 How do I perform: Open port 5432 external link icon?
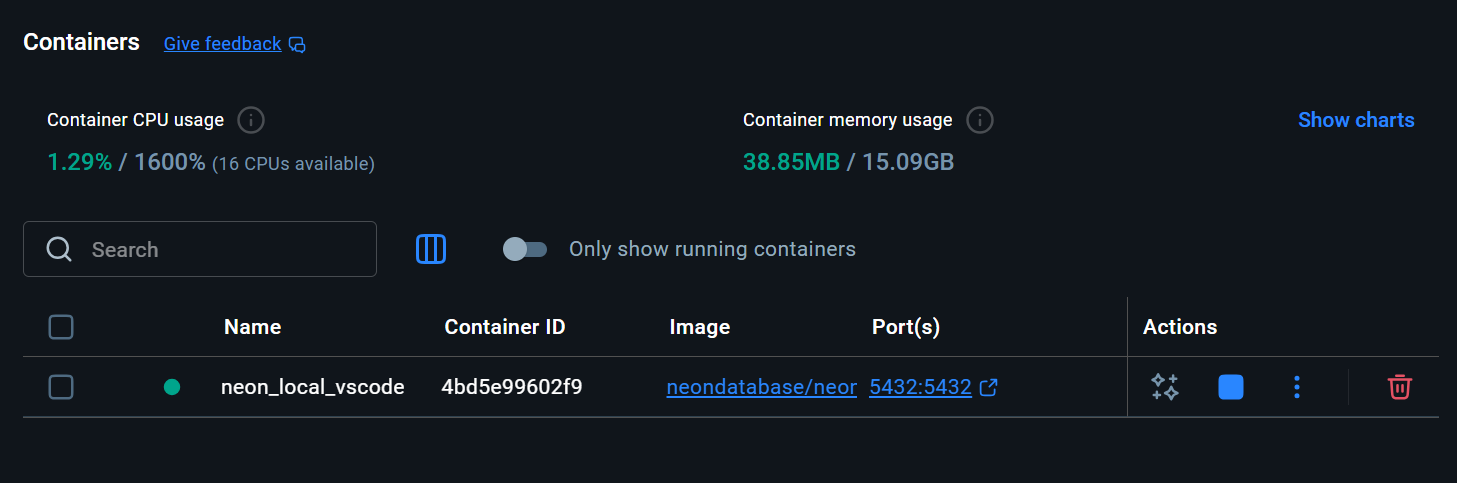point(989,387)
